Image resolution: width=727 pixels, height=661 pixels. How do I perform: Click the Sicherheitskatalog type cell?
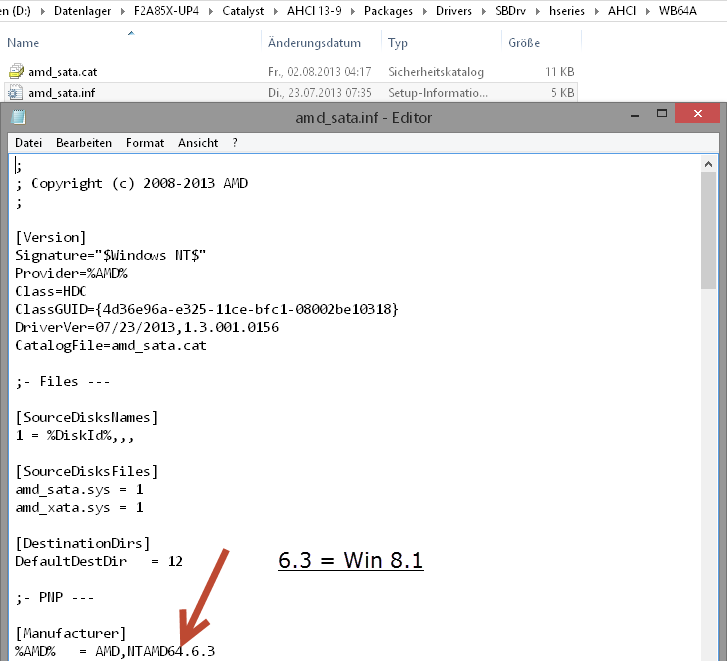(x=436, y=72)
